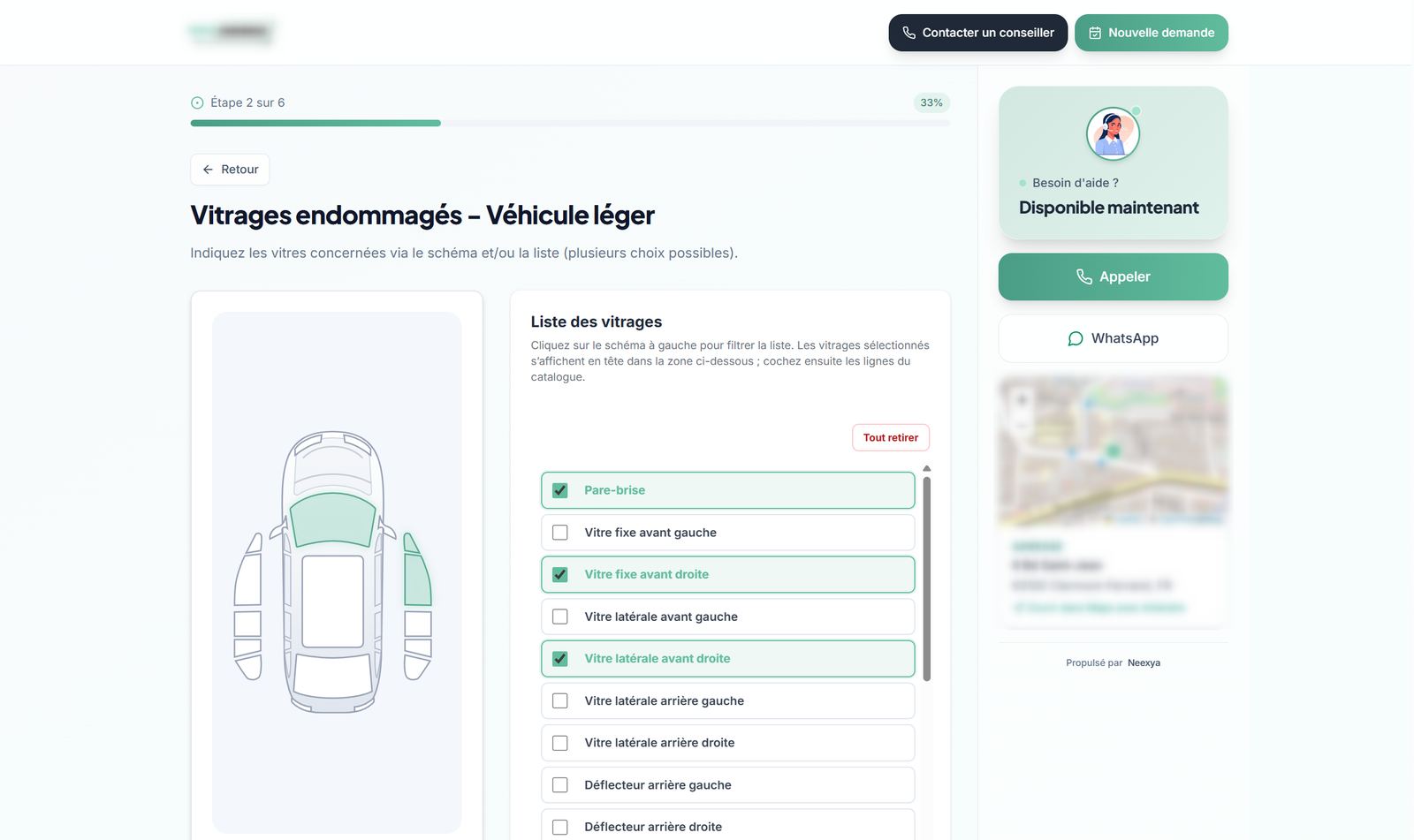Select the rear window on the car schematic
The width and height of the screenshot is (1414, 840).
[332, 674]
